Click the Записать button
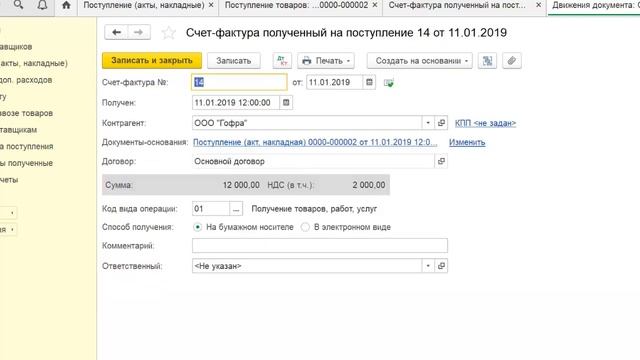 tap(233, 61)
